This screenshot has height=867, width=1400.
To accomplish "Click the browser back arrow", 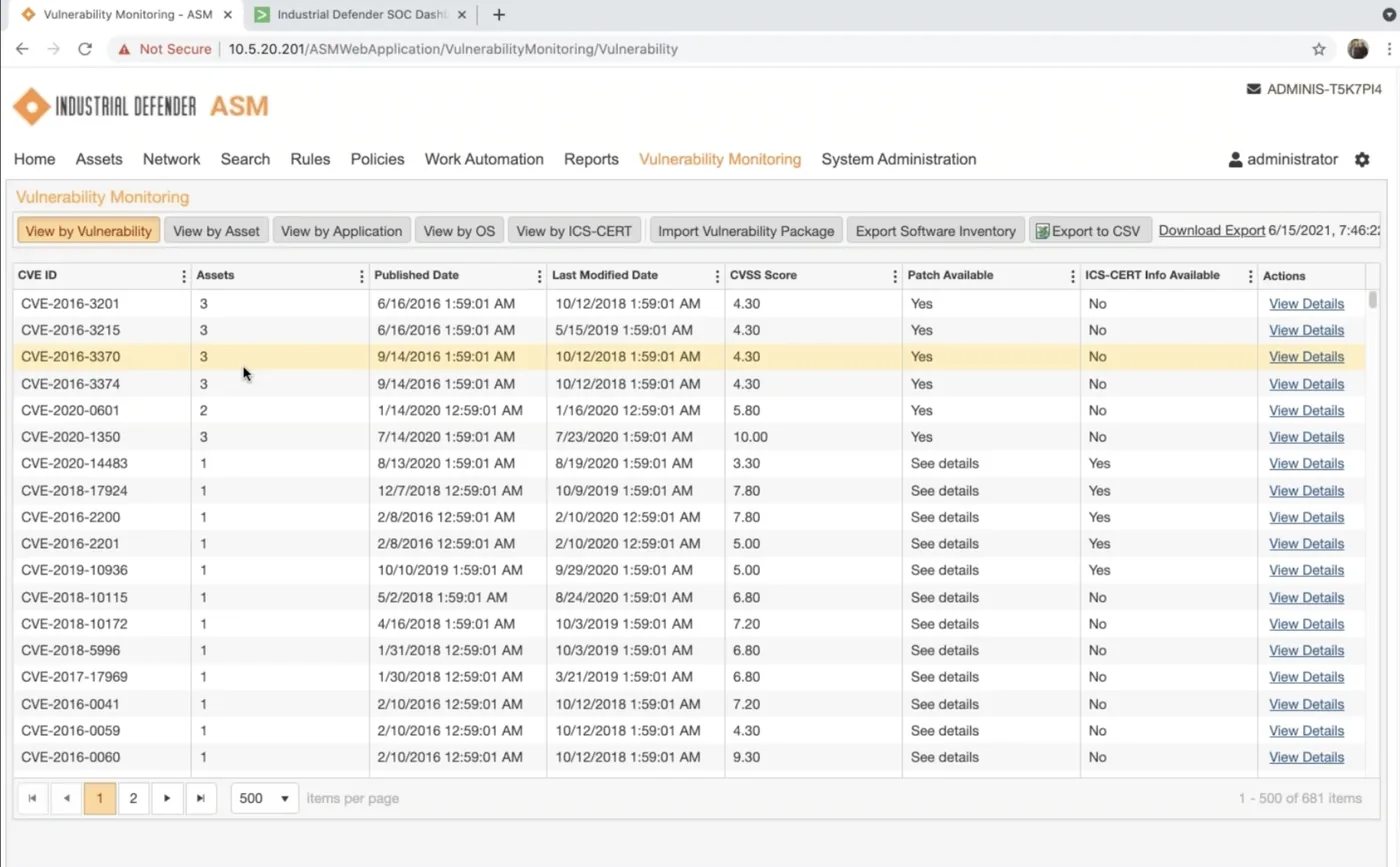I will 22,49.
